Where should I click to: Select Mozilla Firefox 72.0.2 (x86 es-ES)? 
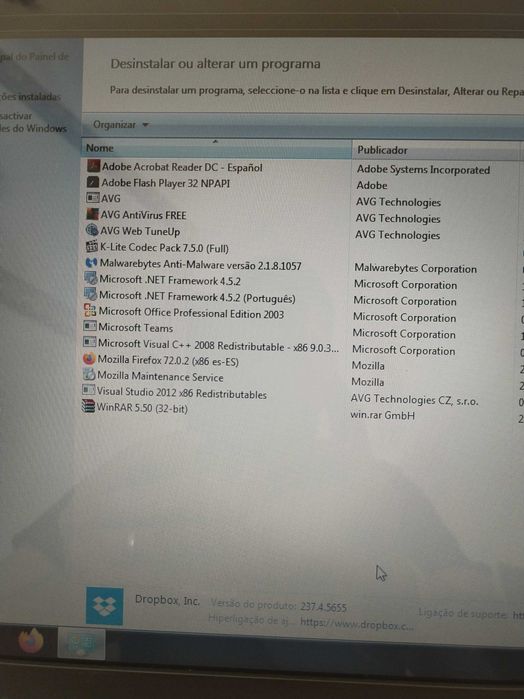(x=168, y=361)
